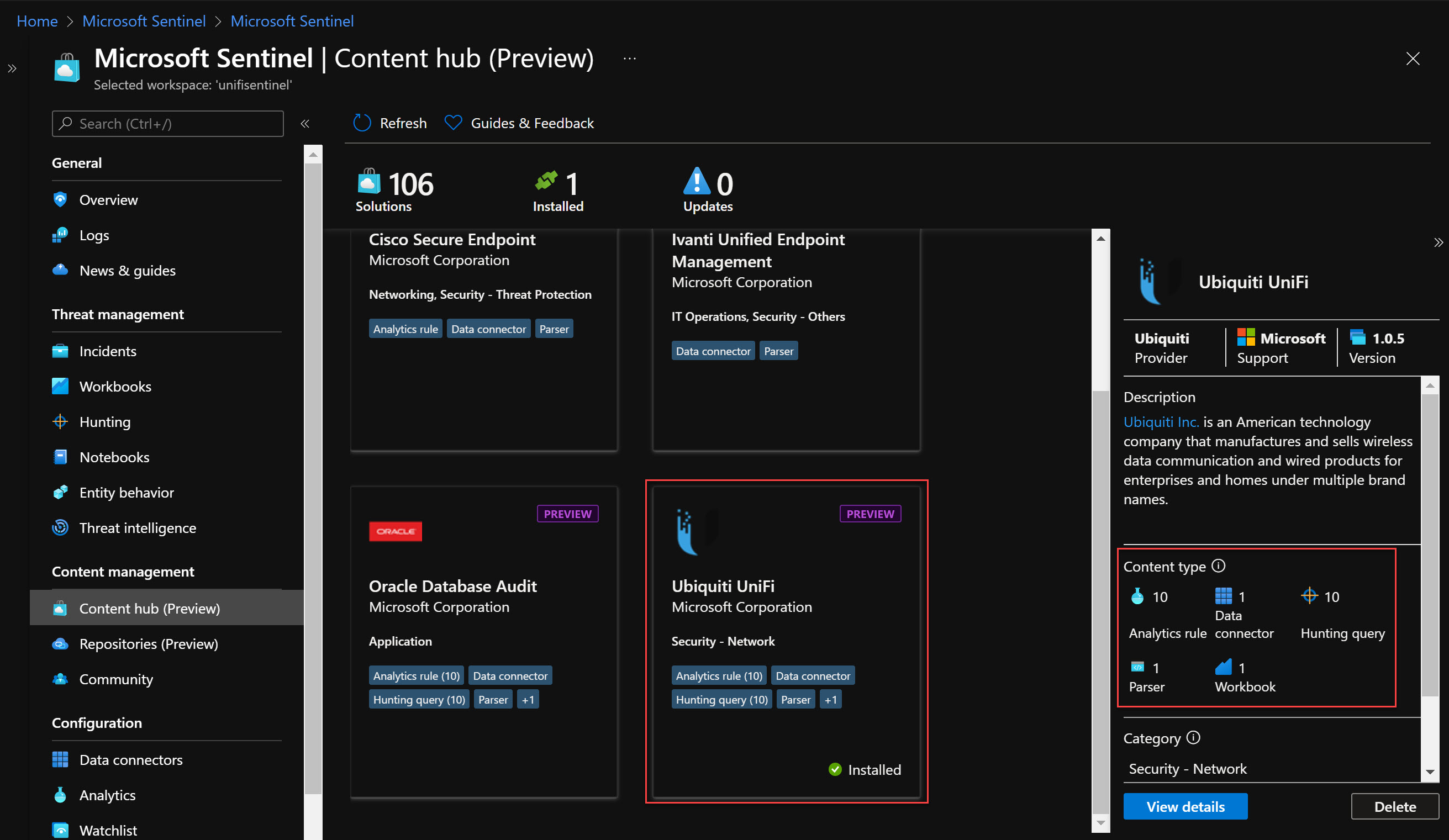Click the heart icon for Guides & Feedback
Image resolution: width=1449 pixels, height=840 pixels.
tap(453, 123)
